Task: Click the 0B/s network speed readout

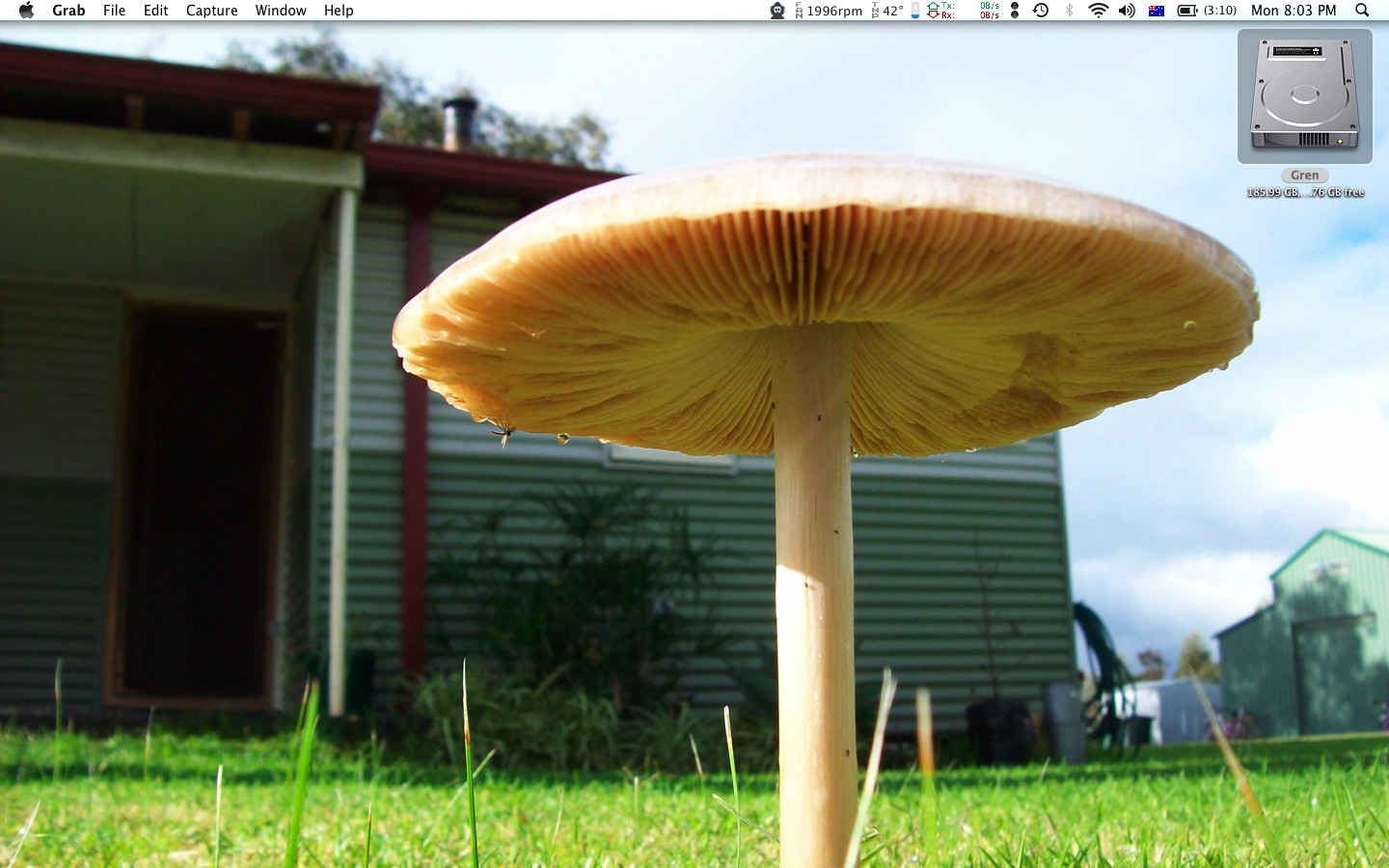Action: (990, 11)
